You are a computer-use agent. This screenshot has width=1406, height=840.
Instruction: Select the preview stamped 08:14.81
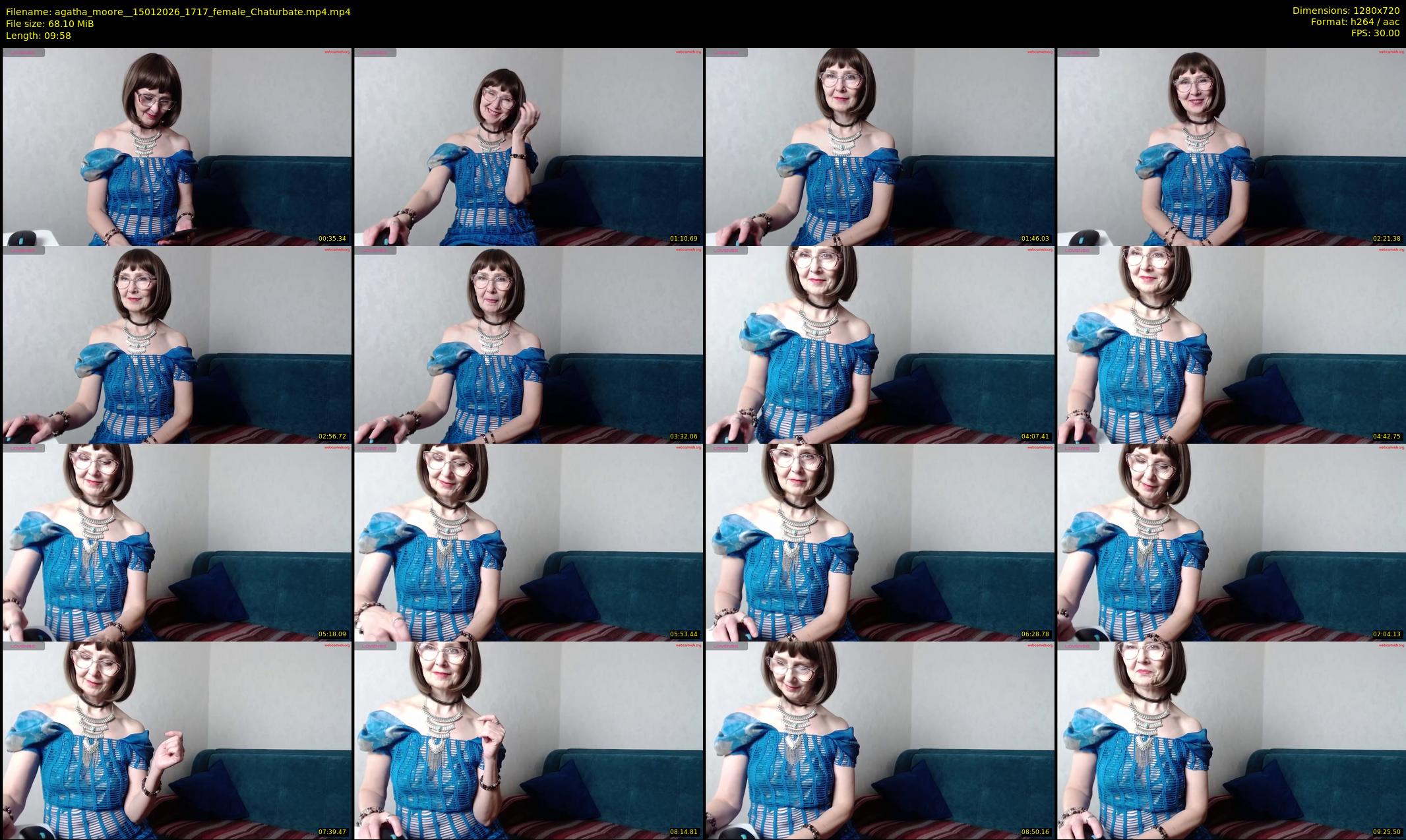pos(528,740)
